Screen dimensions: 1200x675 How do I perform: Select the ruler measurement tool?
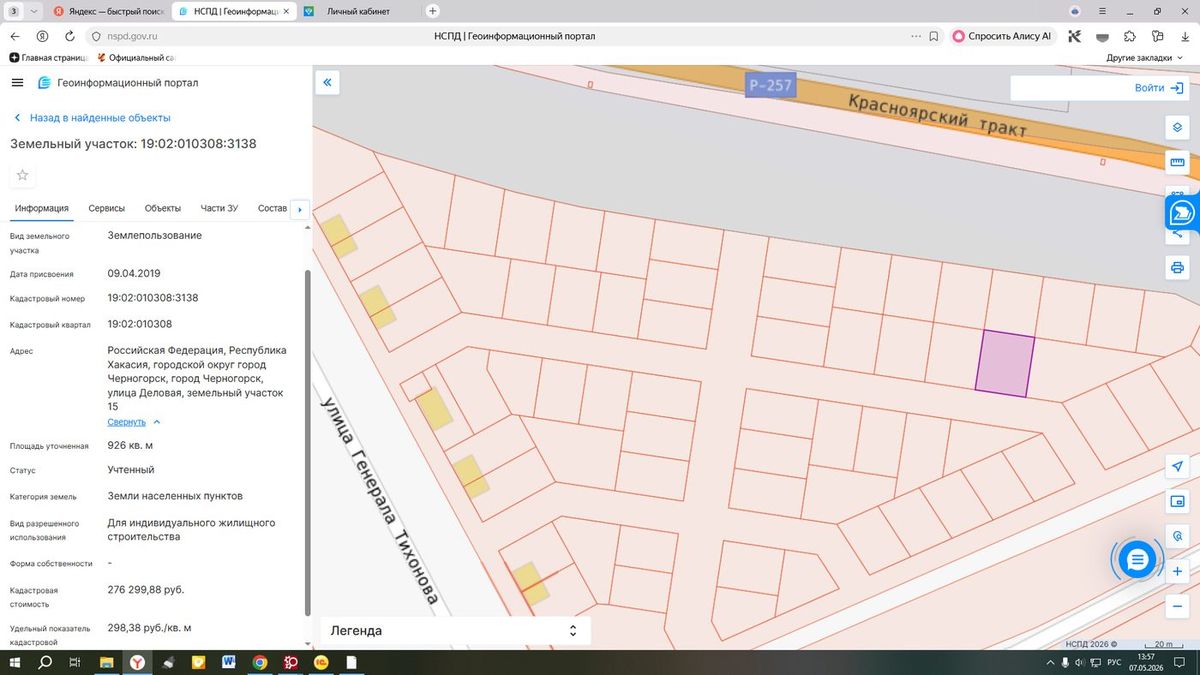pyautogui.click(x=1177, y=162)
